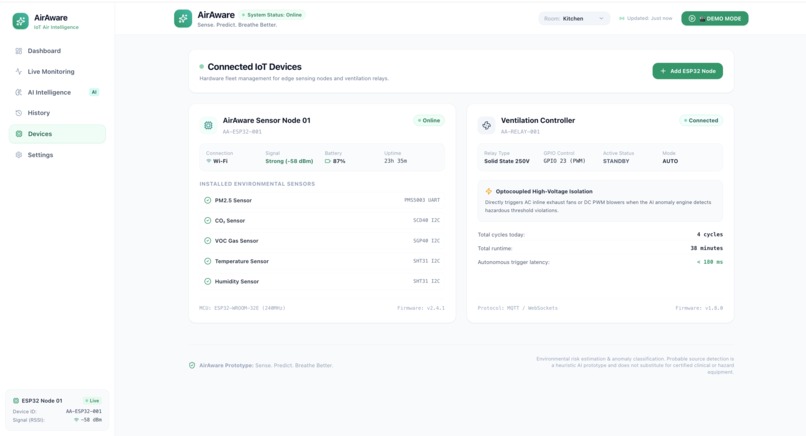806x436 pixels.
Task: Click the Connected badge on Ventilation Controller
Action: [x=701, y=120]
